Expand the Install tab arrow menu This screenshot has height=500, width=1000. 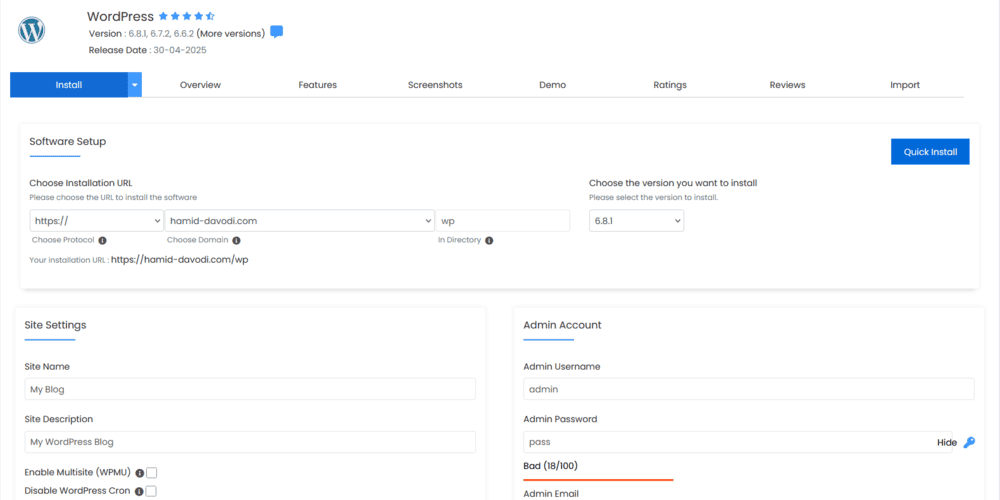point(135,85)
